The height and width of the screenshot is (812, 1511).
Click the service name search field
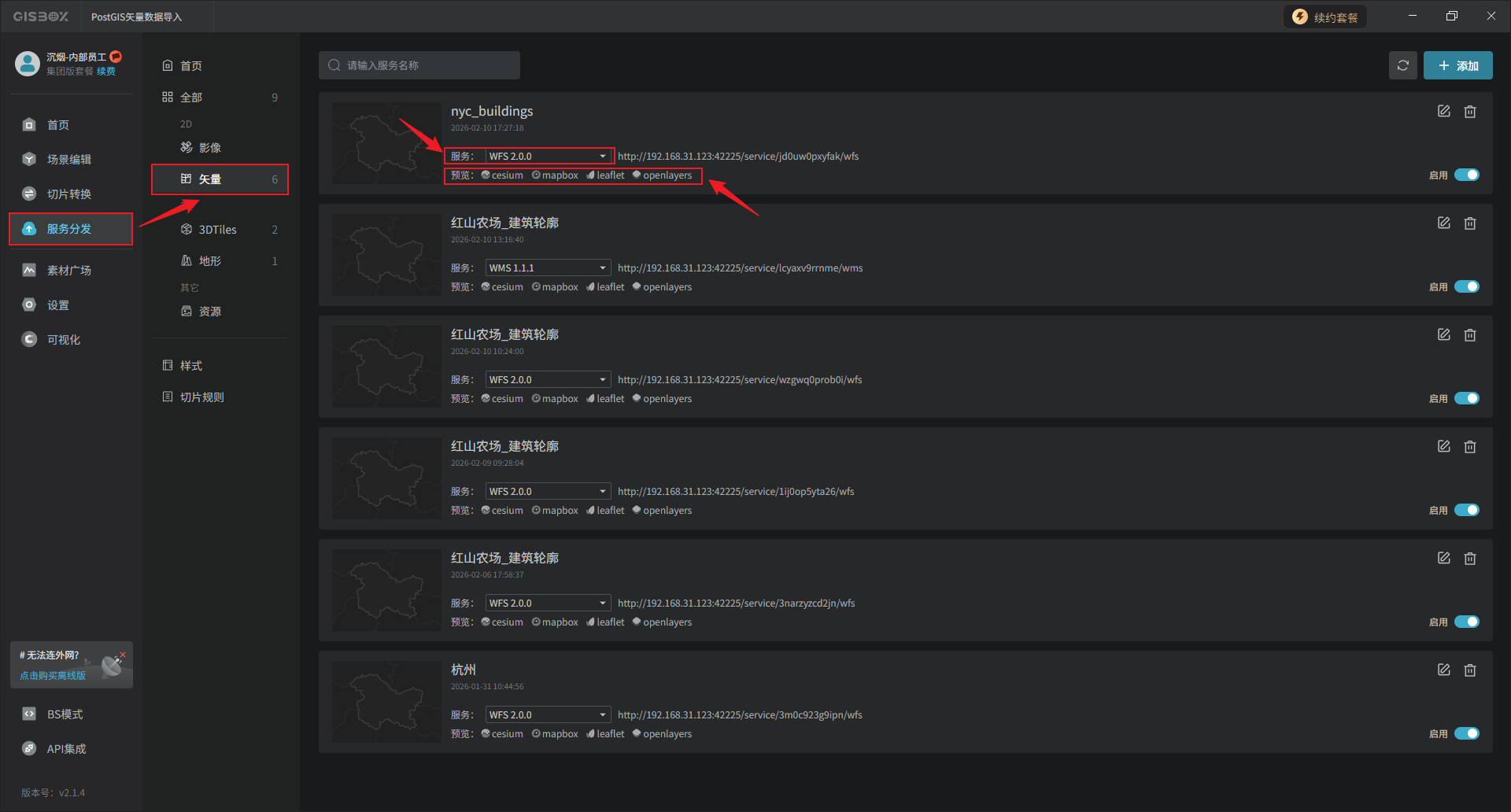click(x=419, y=65)
